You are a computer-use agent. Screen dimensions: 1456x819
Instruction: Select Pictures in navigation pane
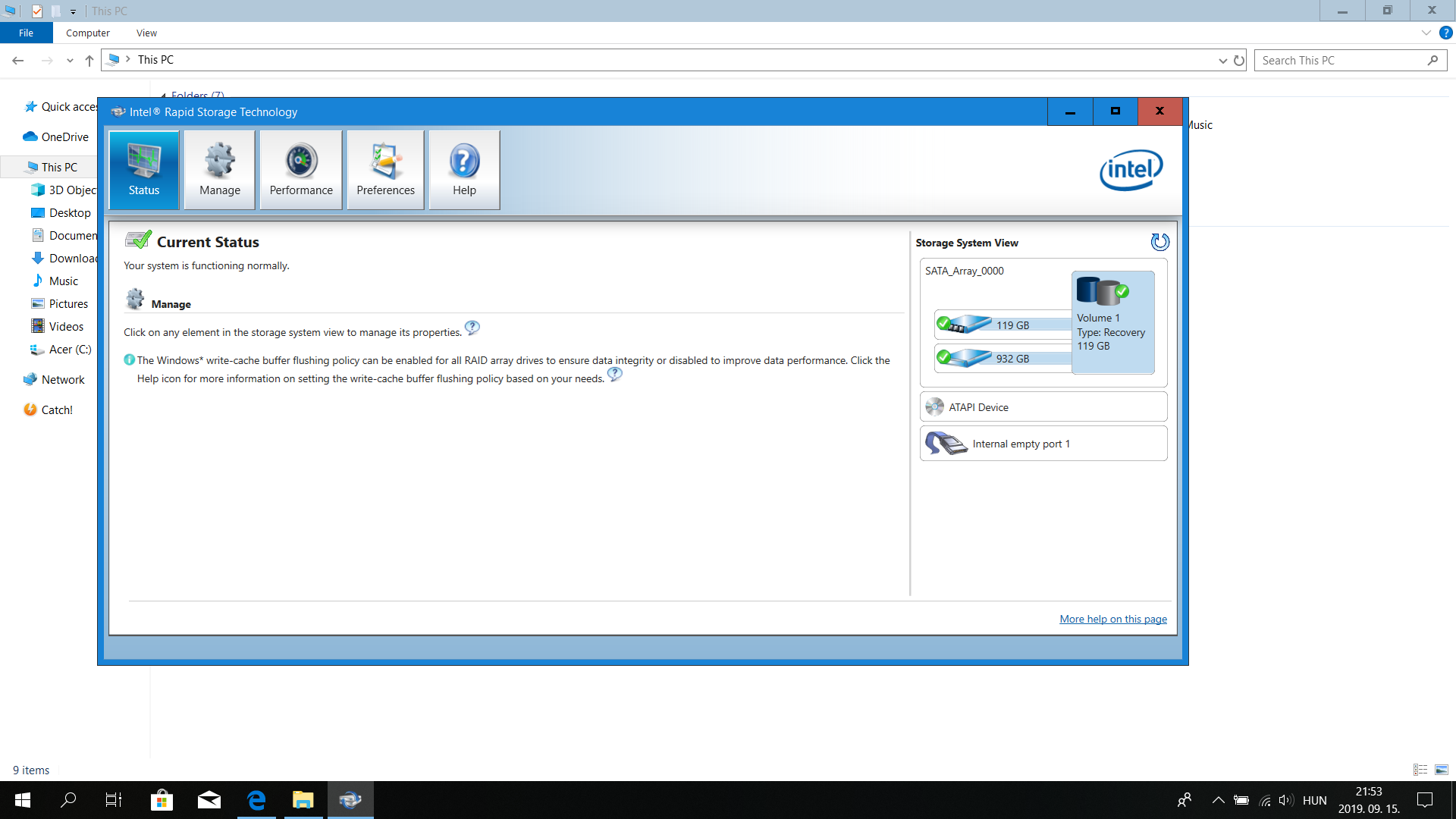[60, 303]
